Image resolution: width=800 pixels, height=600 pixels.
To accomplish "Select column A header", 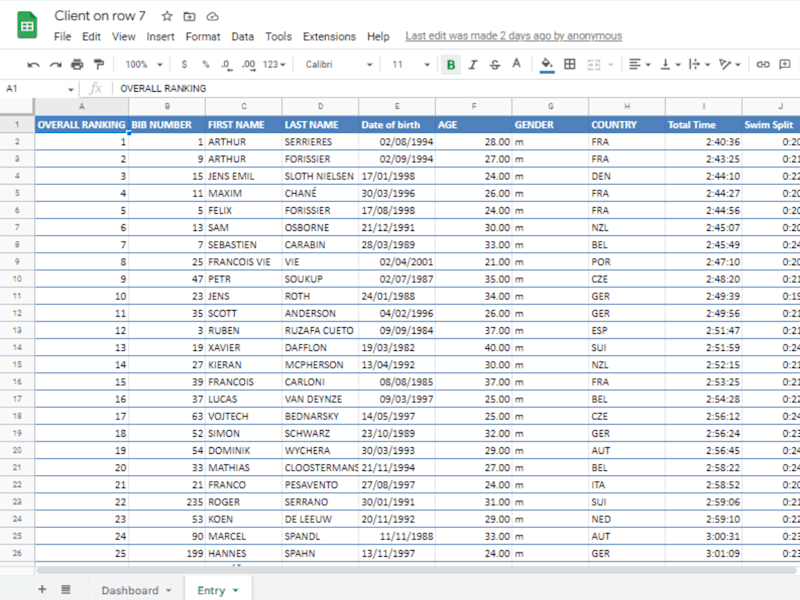I will click(x=82, y=106).
